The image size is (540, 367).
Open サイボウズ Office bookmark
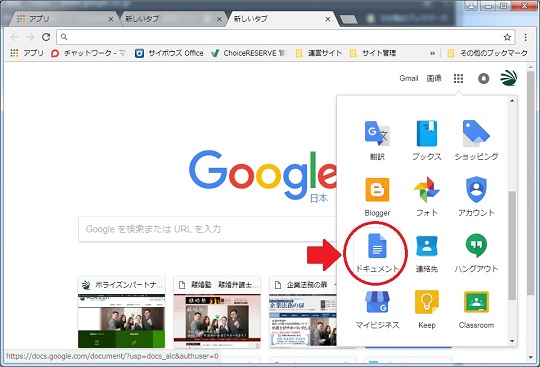tap(169, 53)
